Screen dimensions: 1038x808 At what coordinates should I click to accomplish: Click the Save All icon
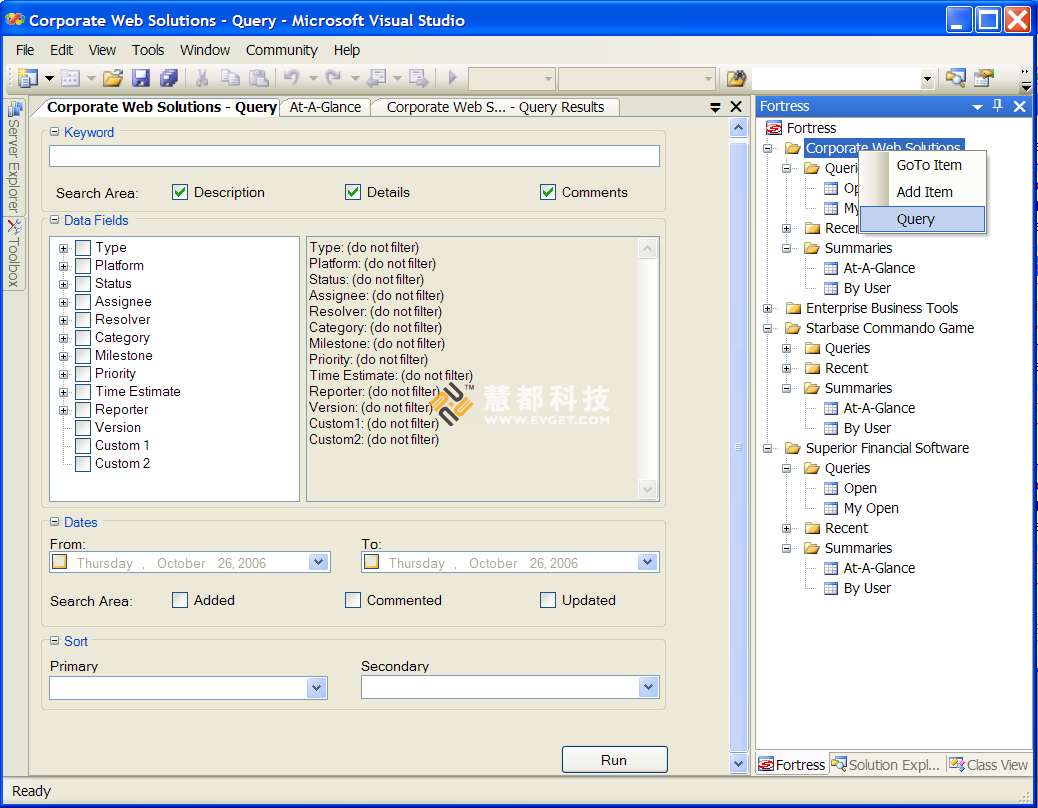coord(169,78)
